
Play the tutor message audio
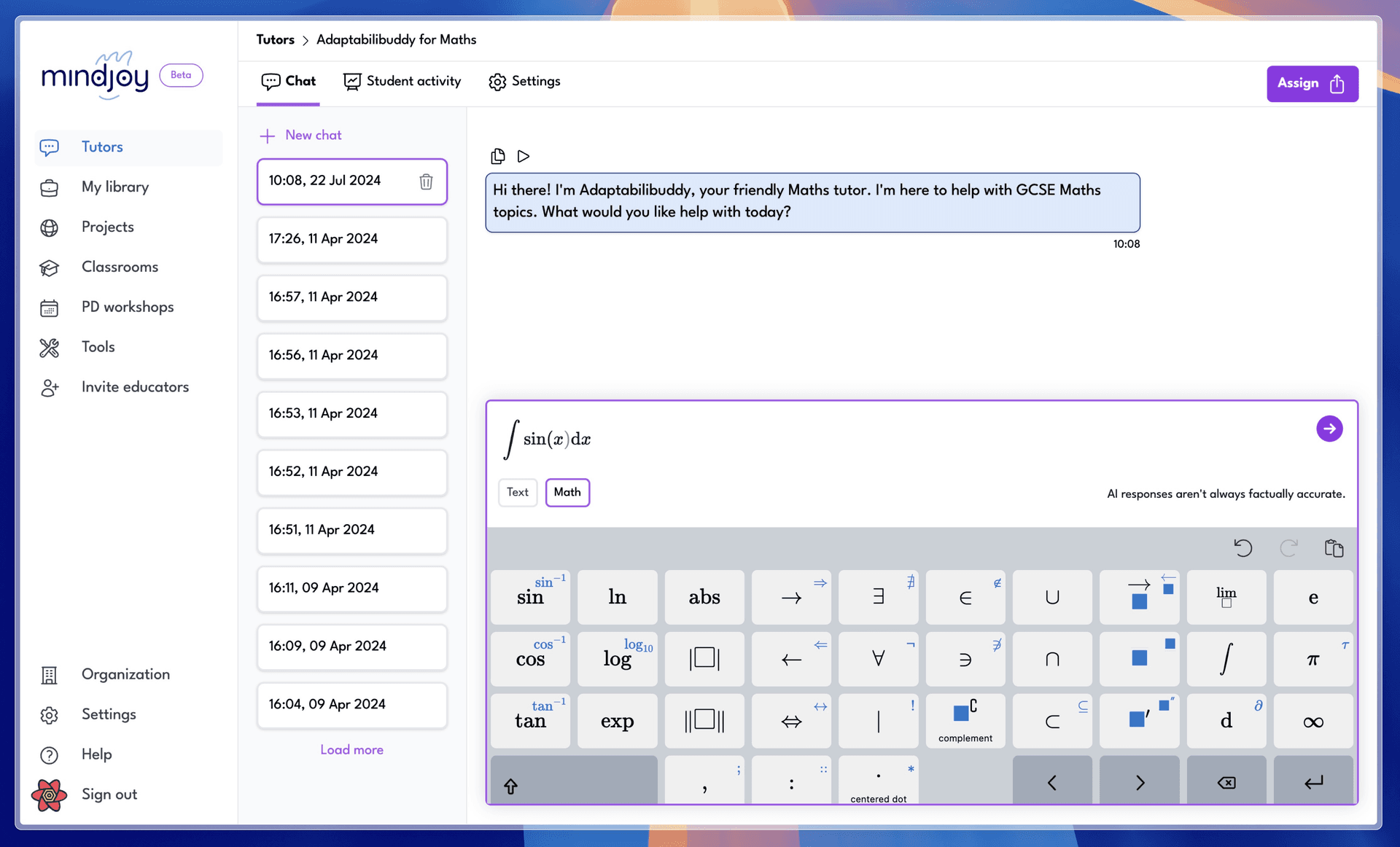click(523, 156)
